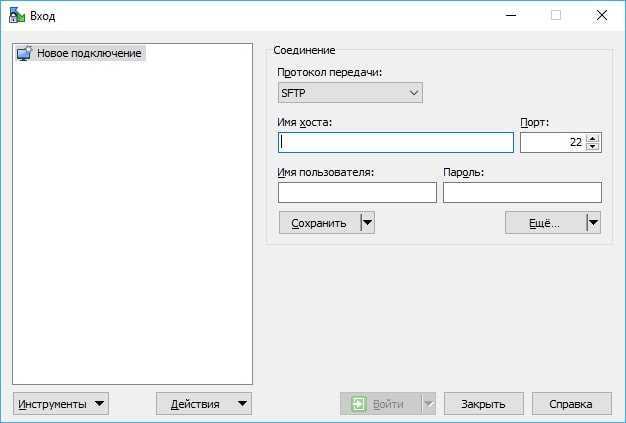Expand the Сохранить dropdown arrow
Image resolution: width=626 pixels, height=423 pixels.
click(368, 223)
